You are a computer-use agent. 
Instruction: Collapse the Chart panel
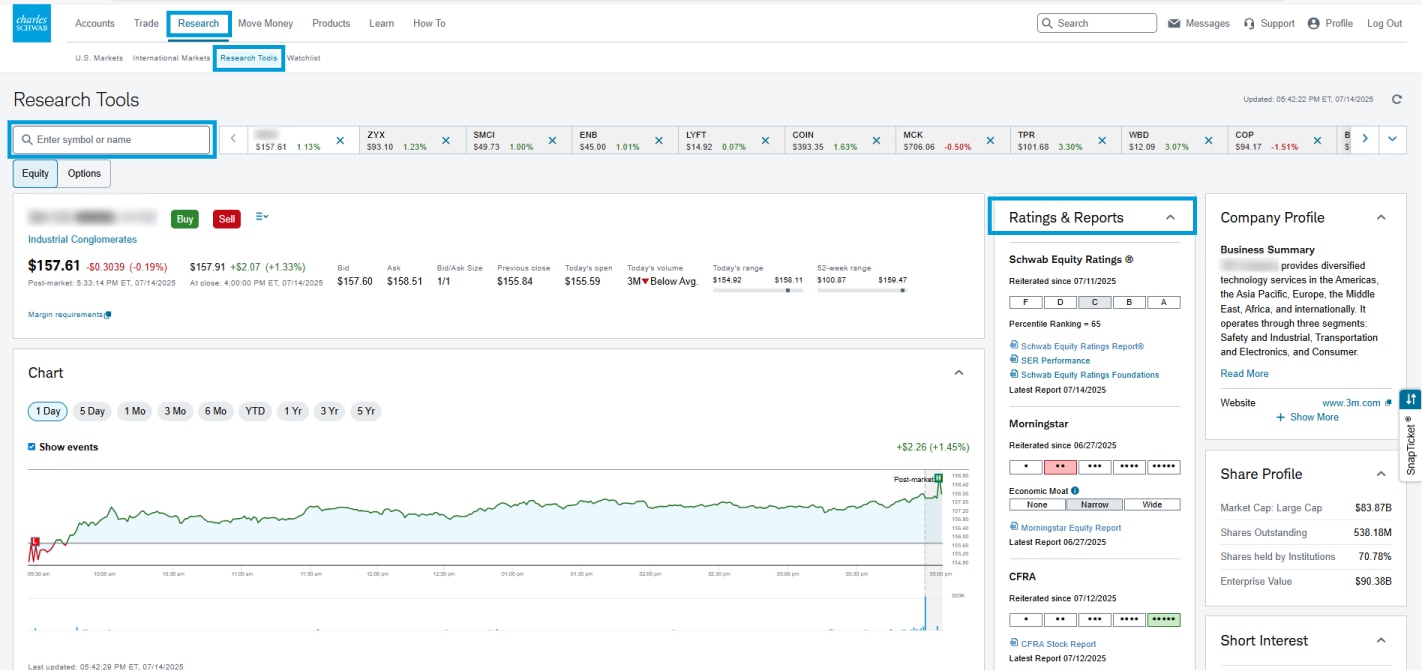(959, 372)
